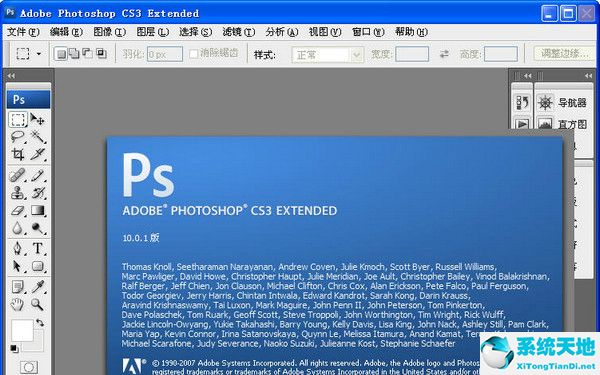Open the 窗口(W) menu
The width and height of the screenshot is (600, 375).
[x=368, y=32]
